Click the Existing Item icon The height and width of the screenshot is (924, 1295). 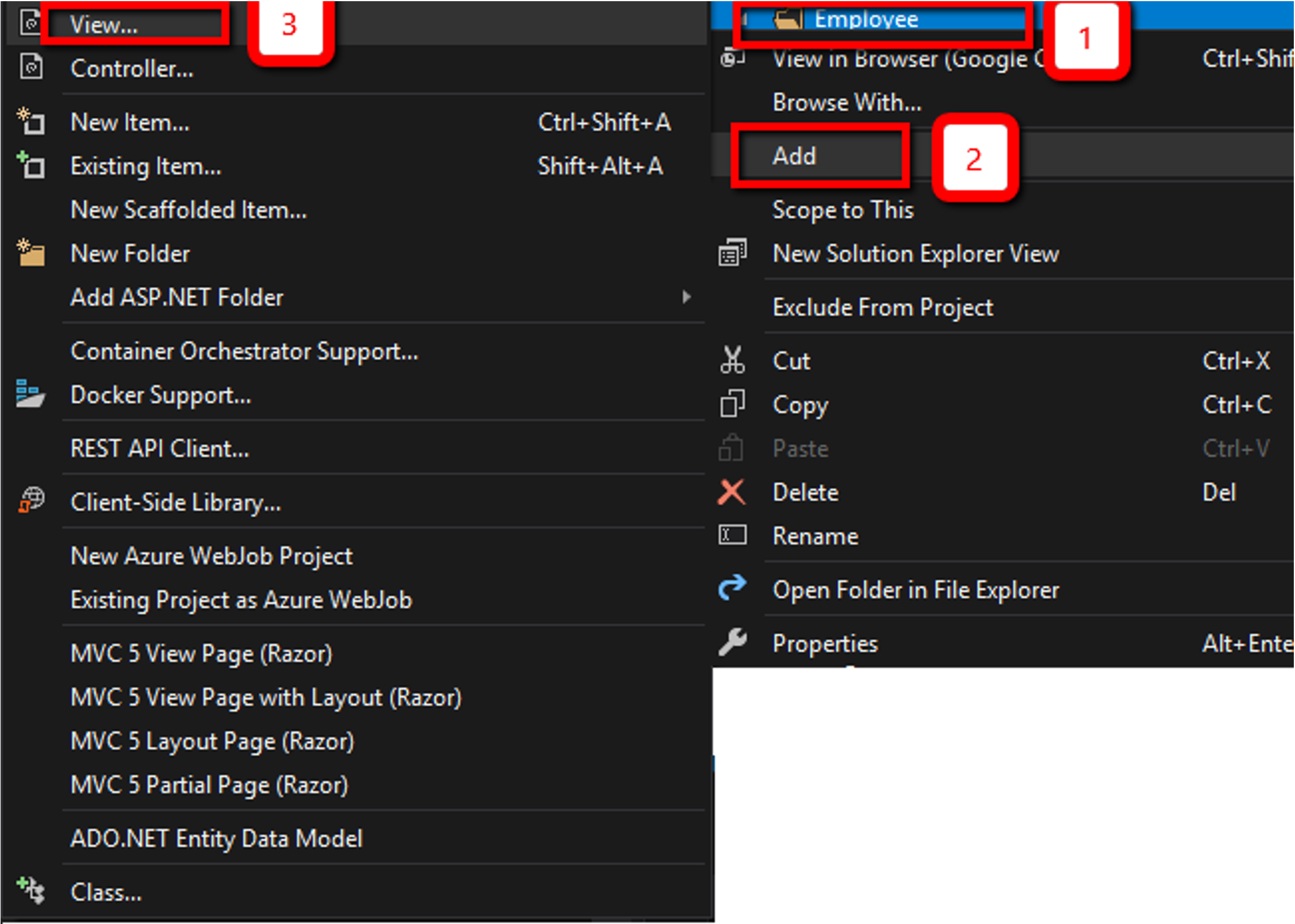tap(30, 166)
